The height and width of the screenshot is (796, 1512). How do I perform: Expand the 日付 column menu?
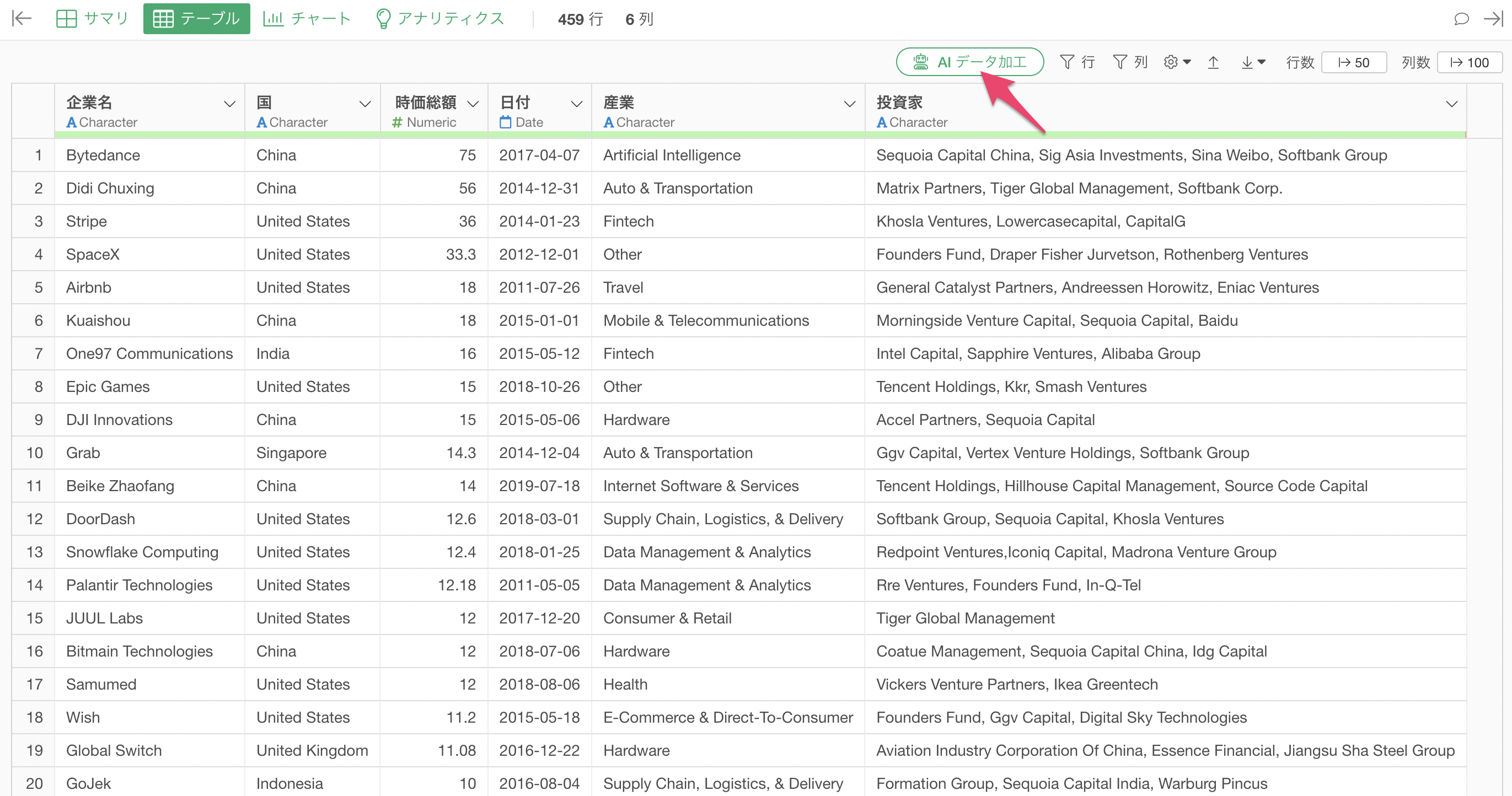coord(576,104)
